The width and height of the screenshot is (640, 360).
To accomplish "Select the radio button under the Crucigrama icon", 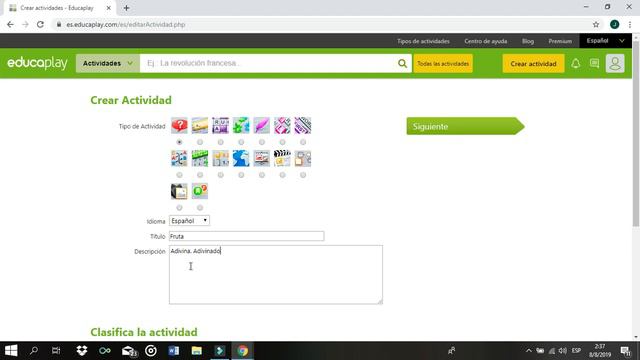I will click(x=220, y=142).
